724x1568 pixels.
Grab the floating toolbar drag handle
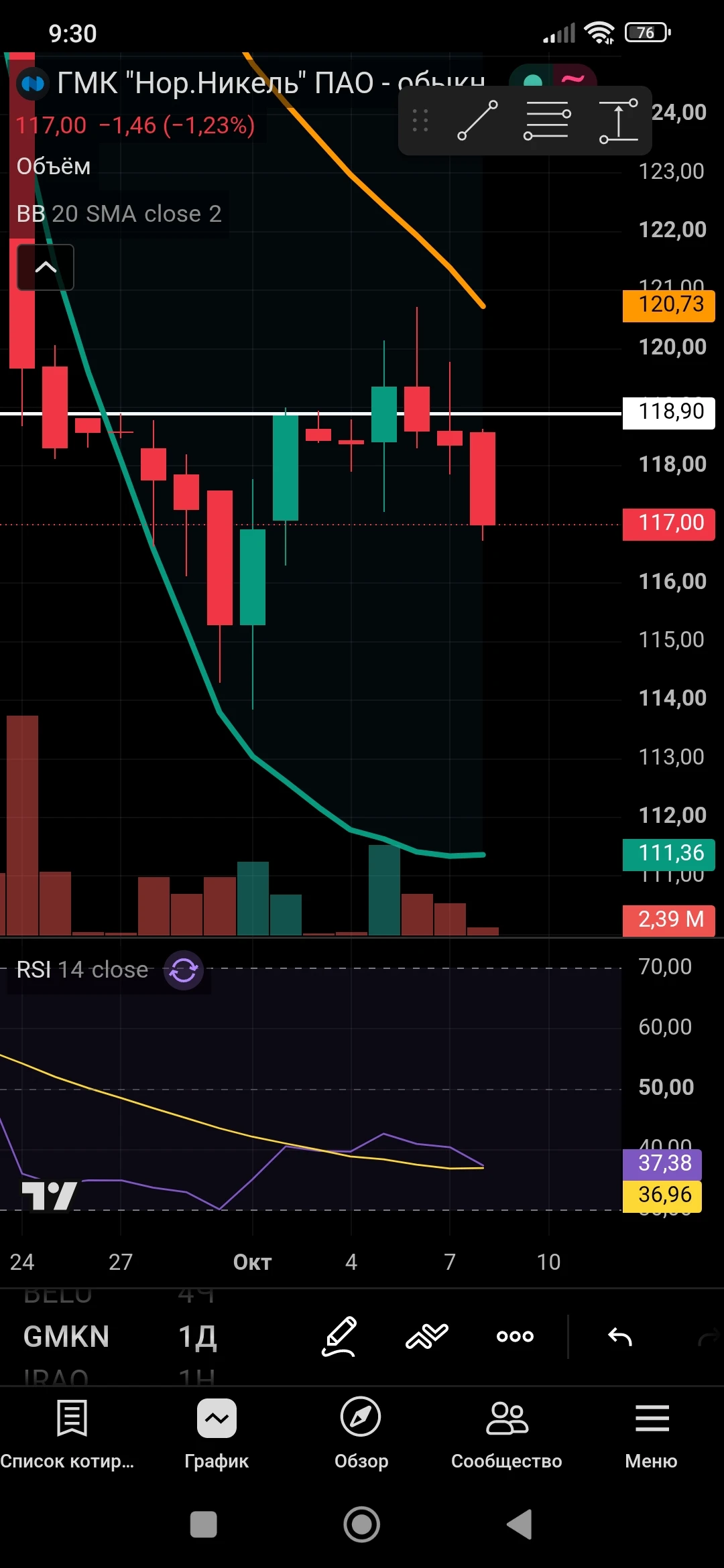[x=420, y=121]
